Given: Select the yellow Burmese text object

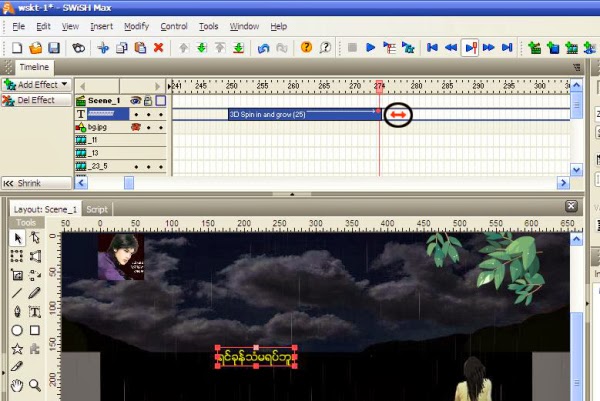Looking at the screenshot, I should pos(256,357).
